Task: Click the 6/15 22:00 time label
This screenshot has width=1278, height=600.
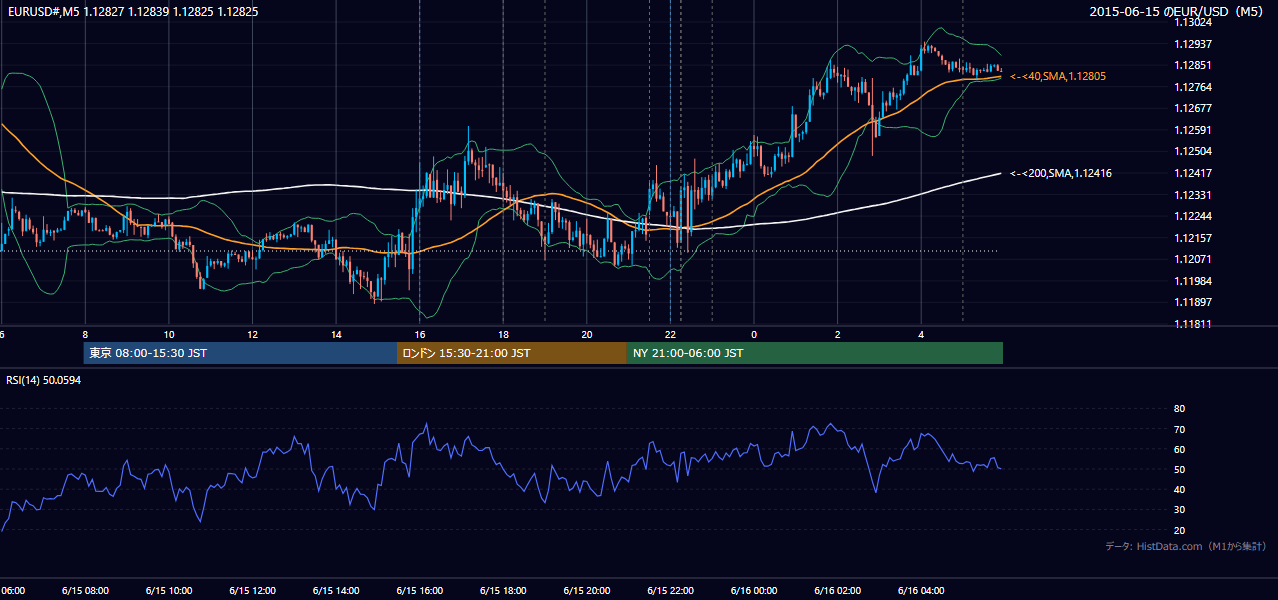Action: coord(670,590)
